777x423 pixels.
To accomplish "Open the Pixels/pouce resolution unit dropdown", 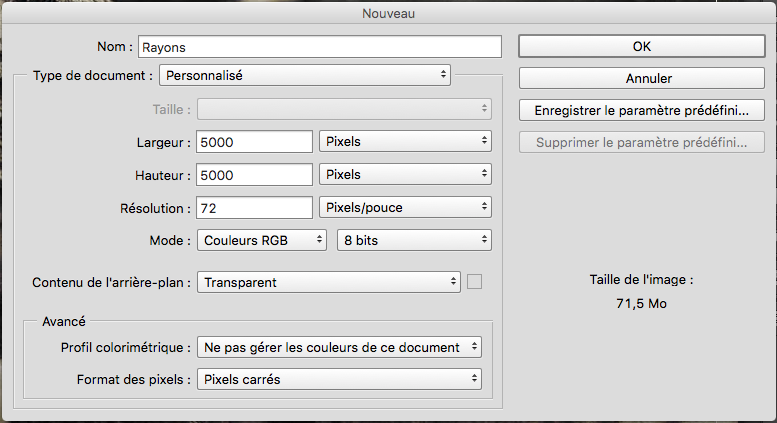I will (405, 208).
